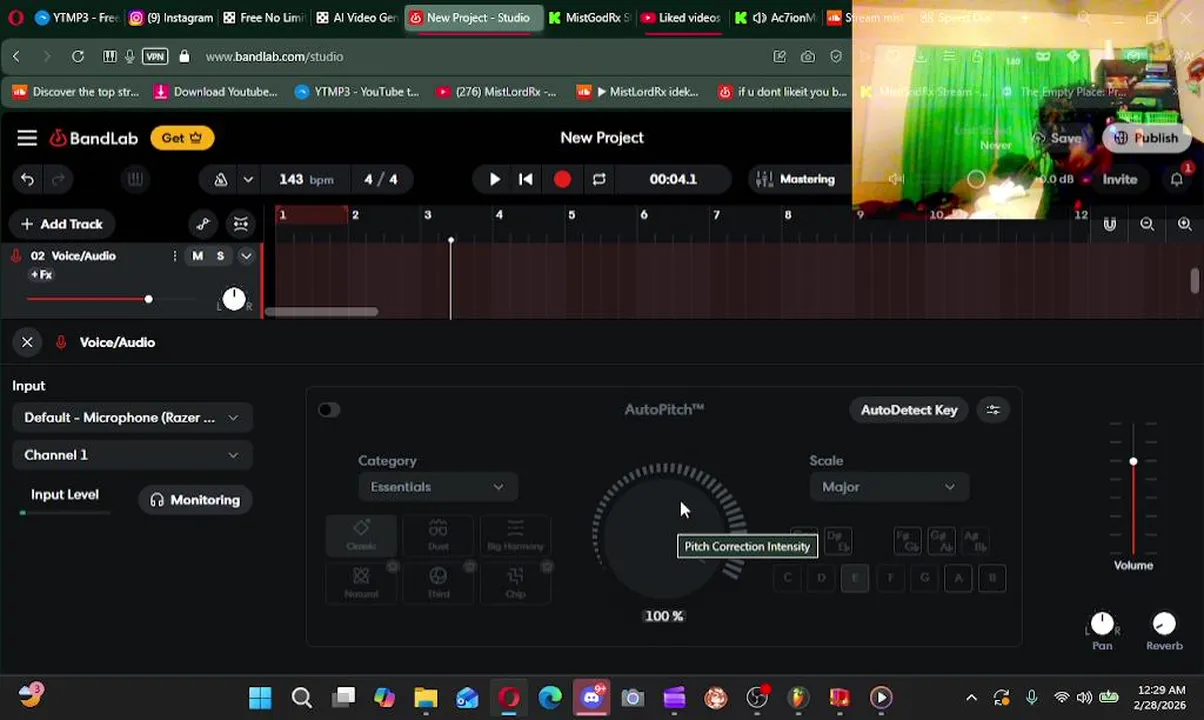Select the Natural AutoPitch preset
1204x720 pixels.
[x=361, y=582]
